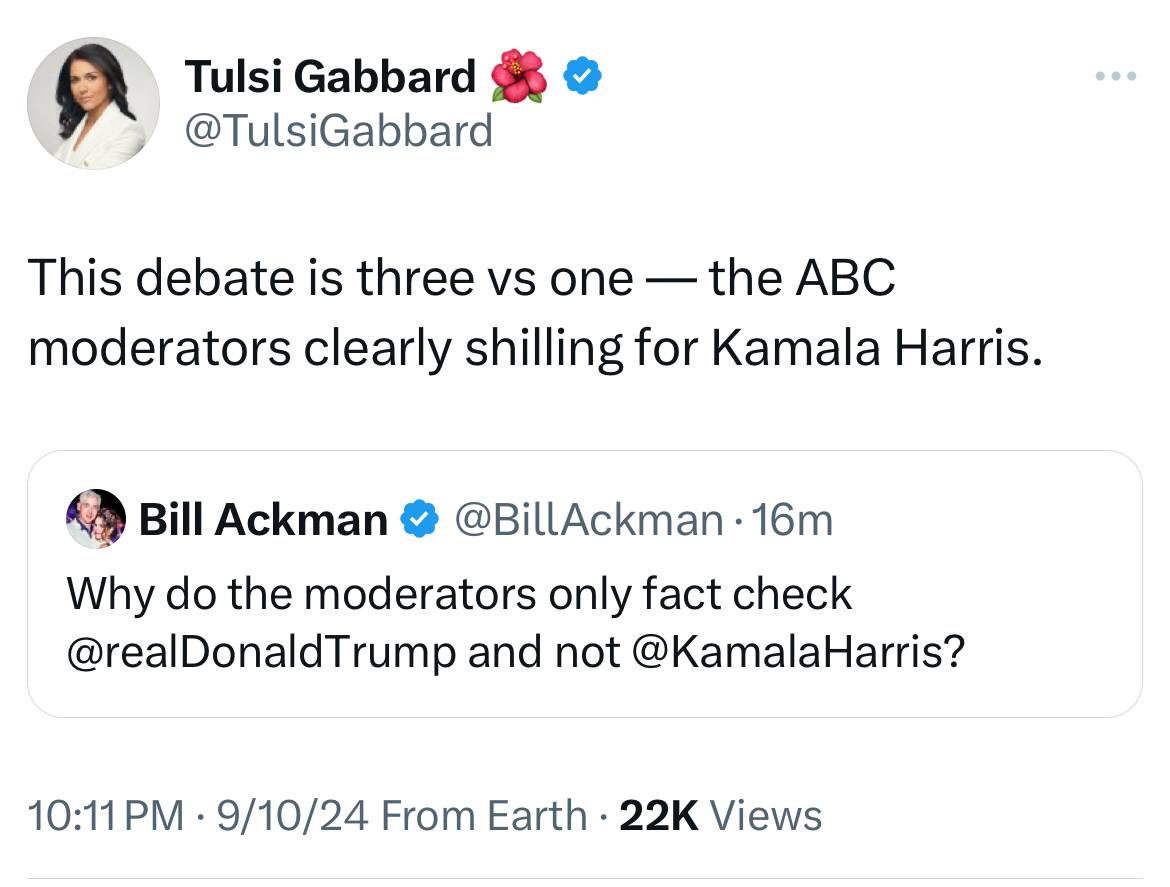Click the From Earth location label
Screen dimensions: 1170x887
tap(484, 815)
